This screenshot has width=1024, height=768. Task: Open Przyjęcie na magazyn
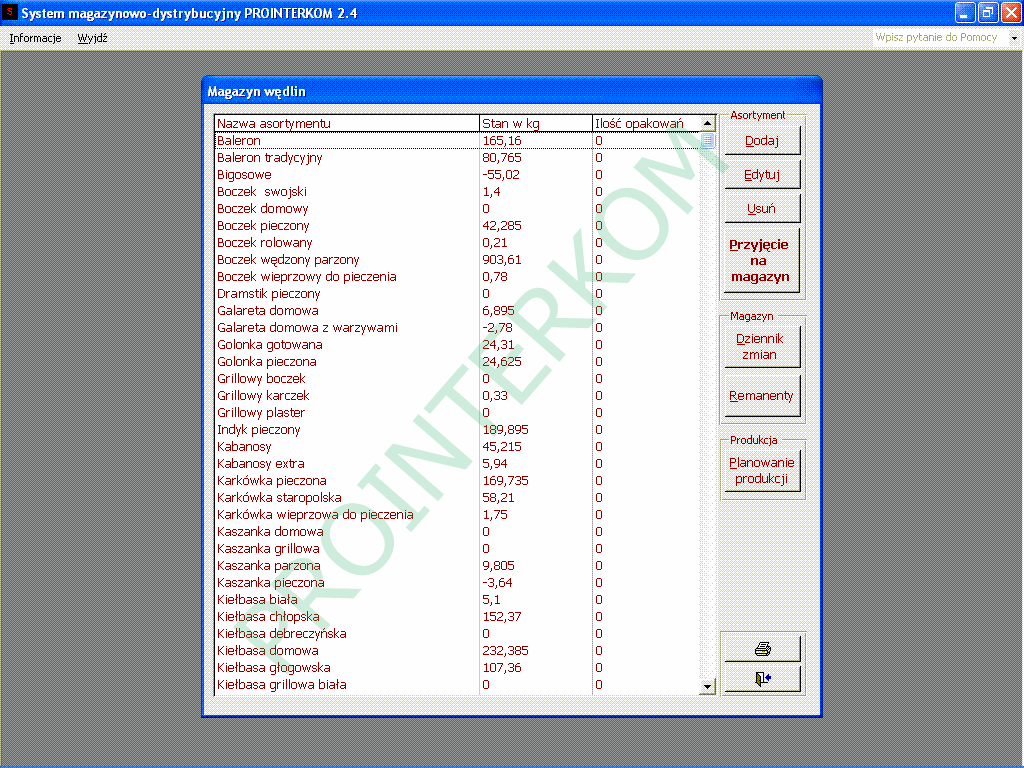point(761,261)
